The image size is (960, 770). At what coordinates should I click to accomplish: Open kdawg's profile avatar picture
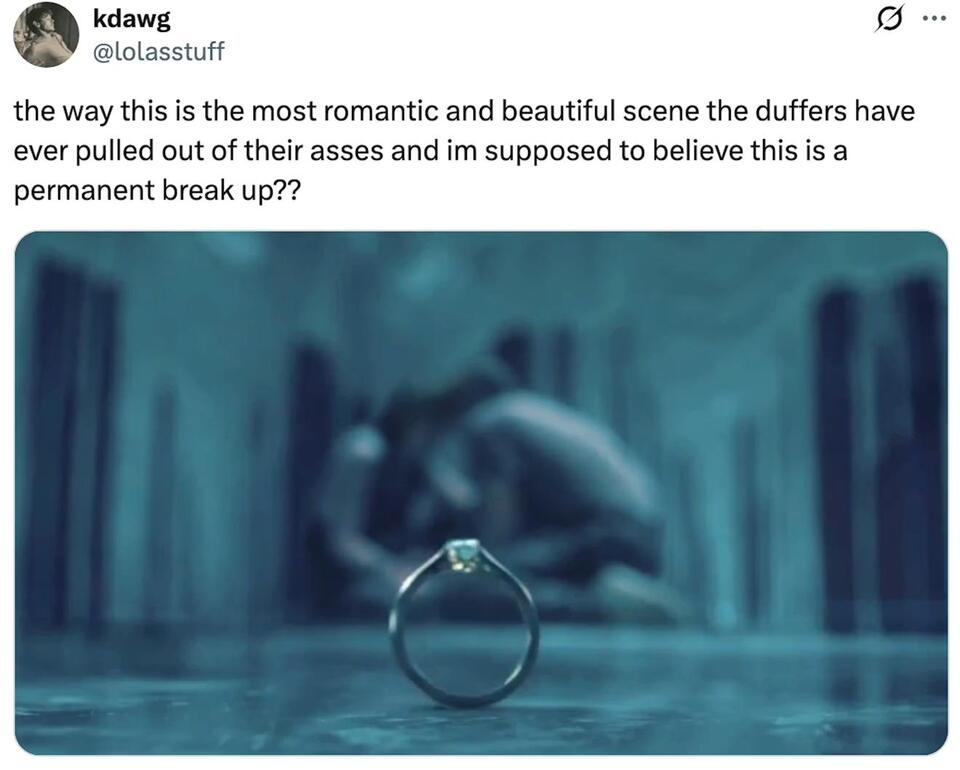[46, 34]
